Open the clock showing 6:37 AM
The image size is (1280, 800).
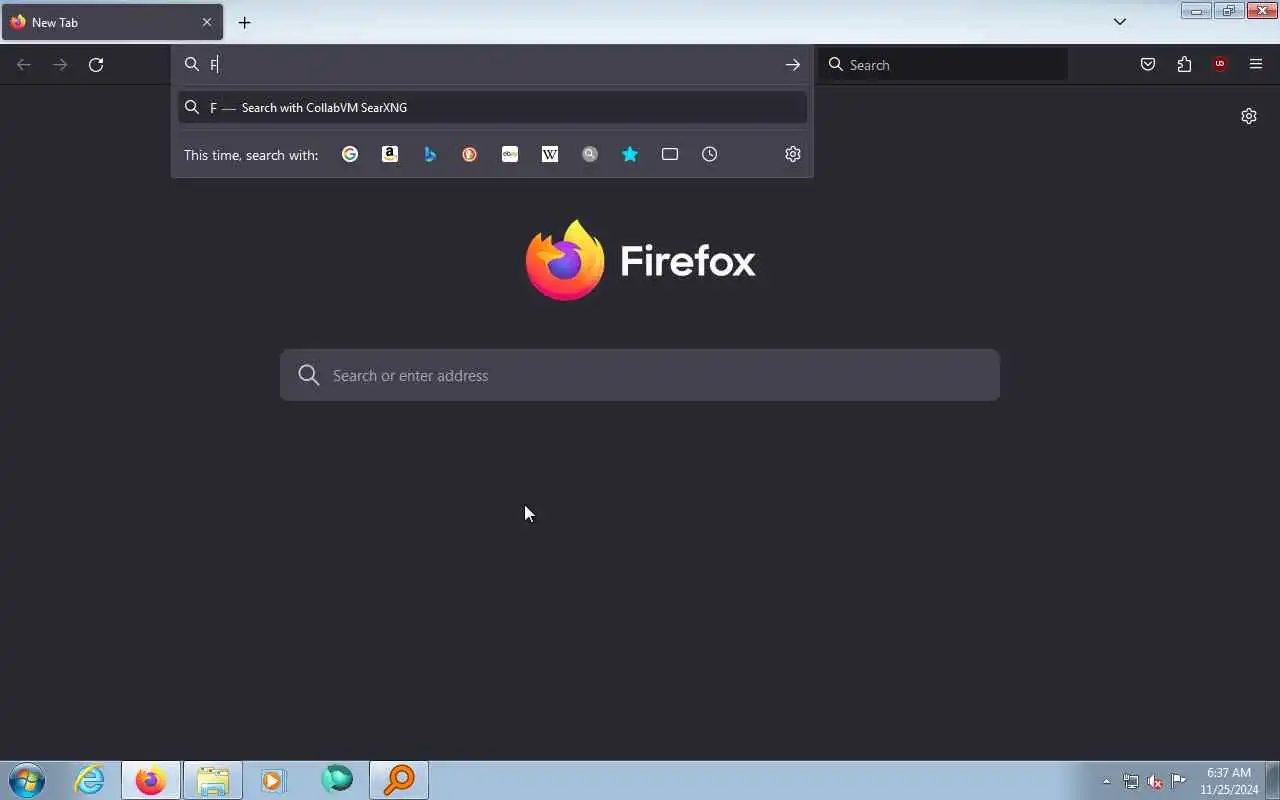[x=1229, y=781]
